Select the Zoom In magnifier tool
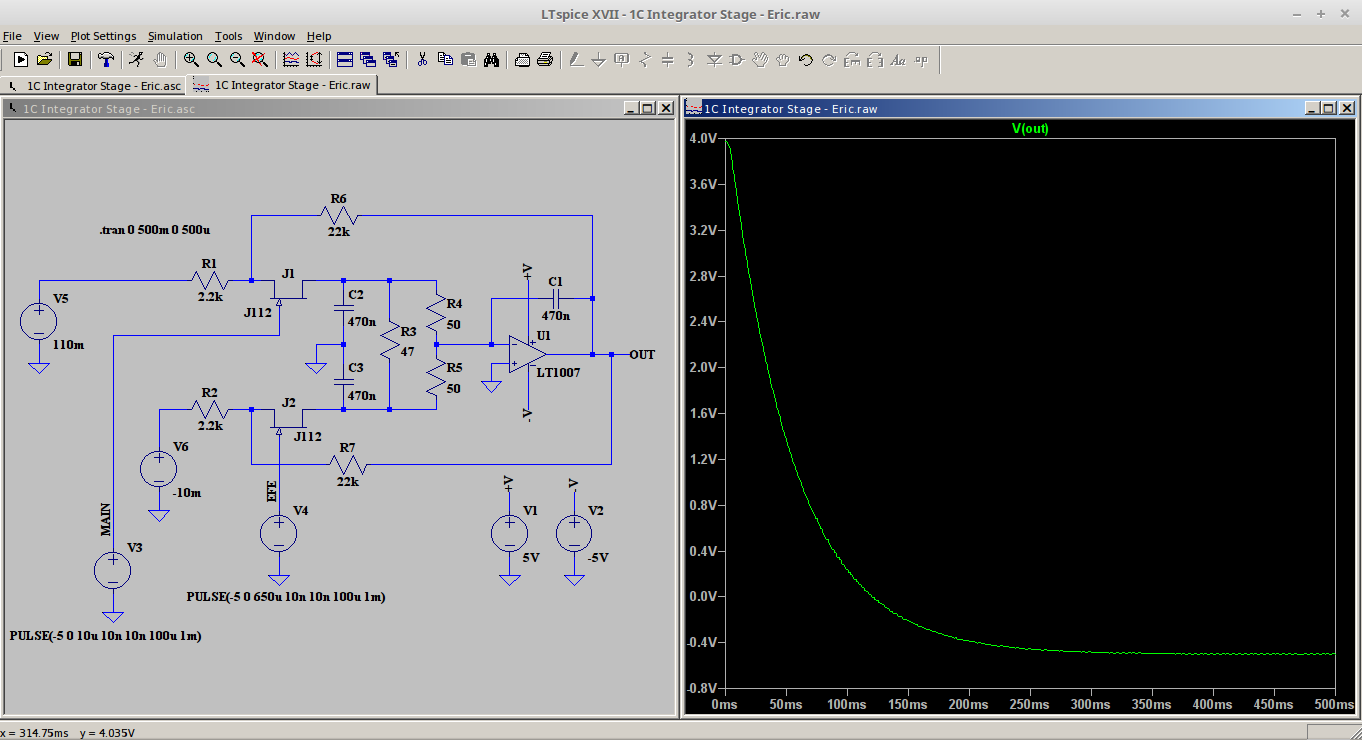 [190, 60]
